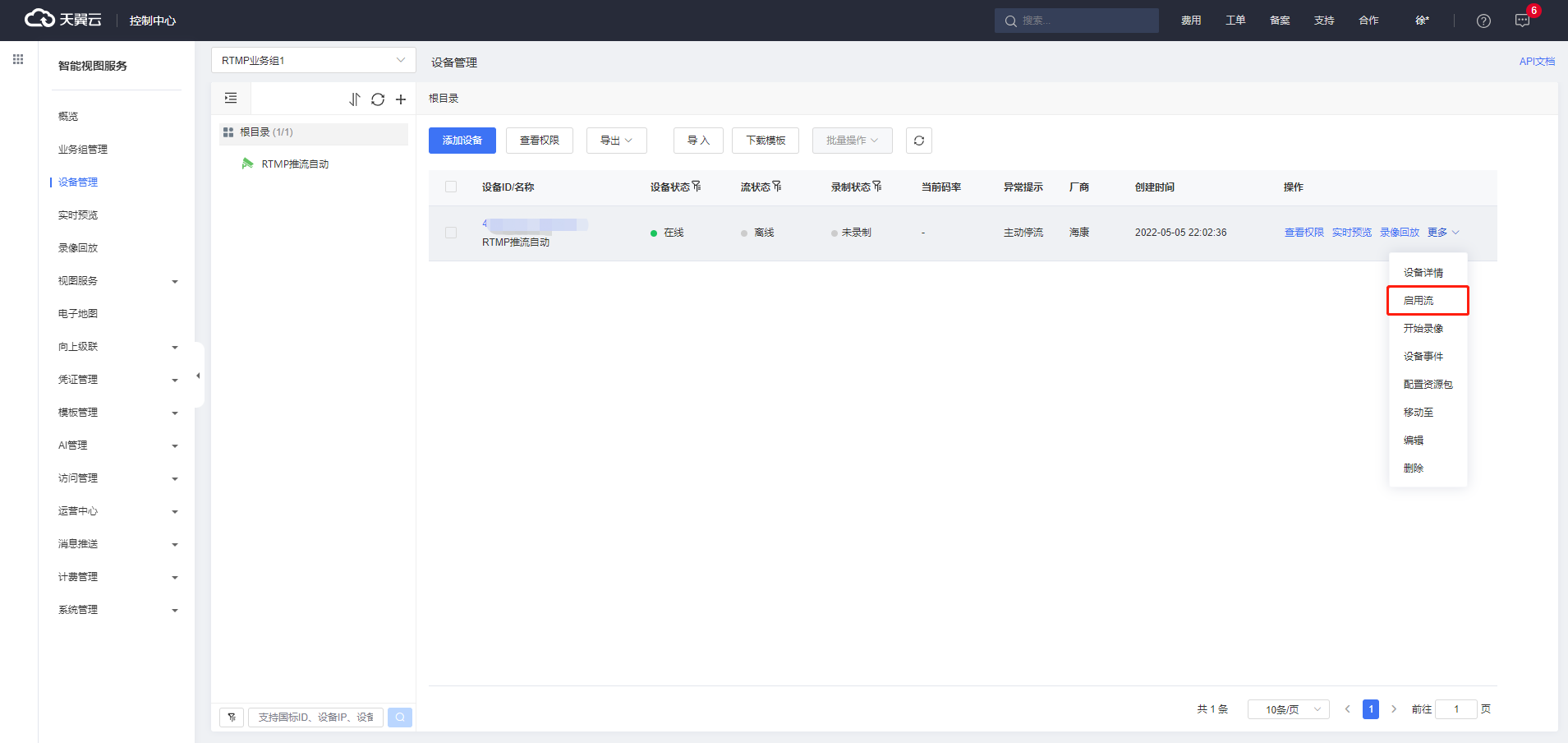Click the filter icon on 设备状态 column

click(x=697, y=187)
